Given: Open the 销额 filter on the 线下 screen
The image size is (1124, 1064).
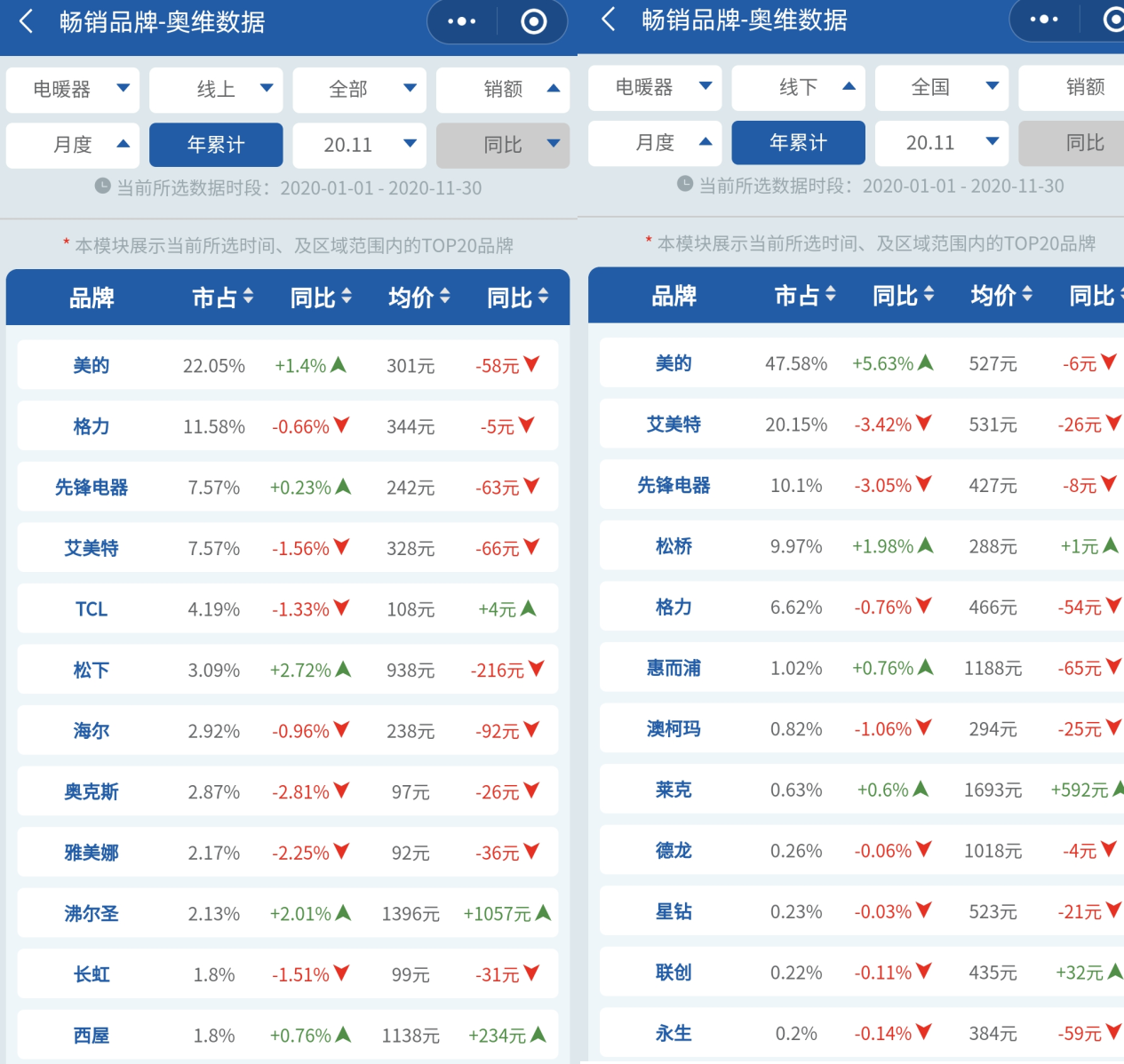Looking at the screenshot, I should coord(1072,88).
